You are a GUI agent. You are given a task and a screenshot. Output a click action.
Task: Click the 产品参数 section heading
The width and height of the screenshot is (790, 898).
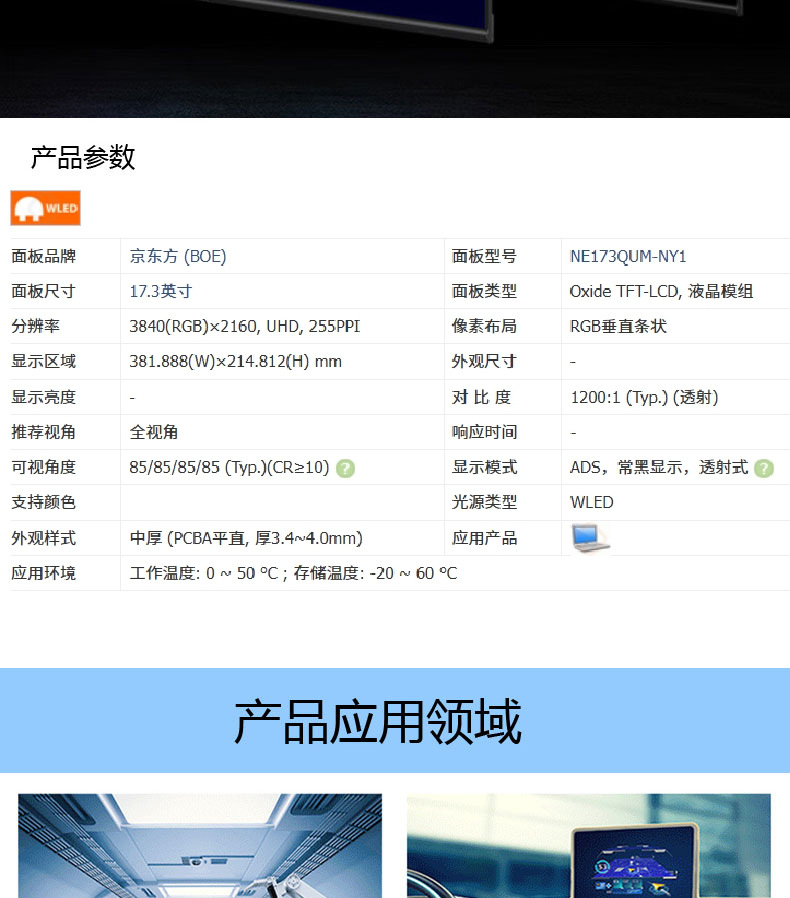[83, 157]
